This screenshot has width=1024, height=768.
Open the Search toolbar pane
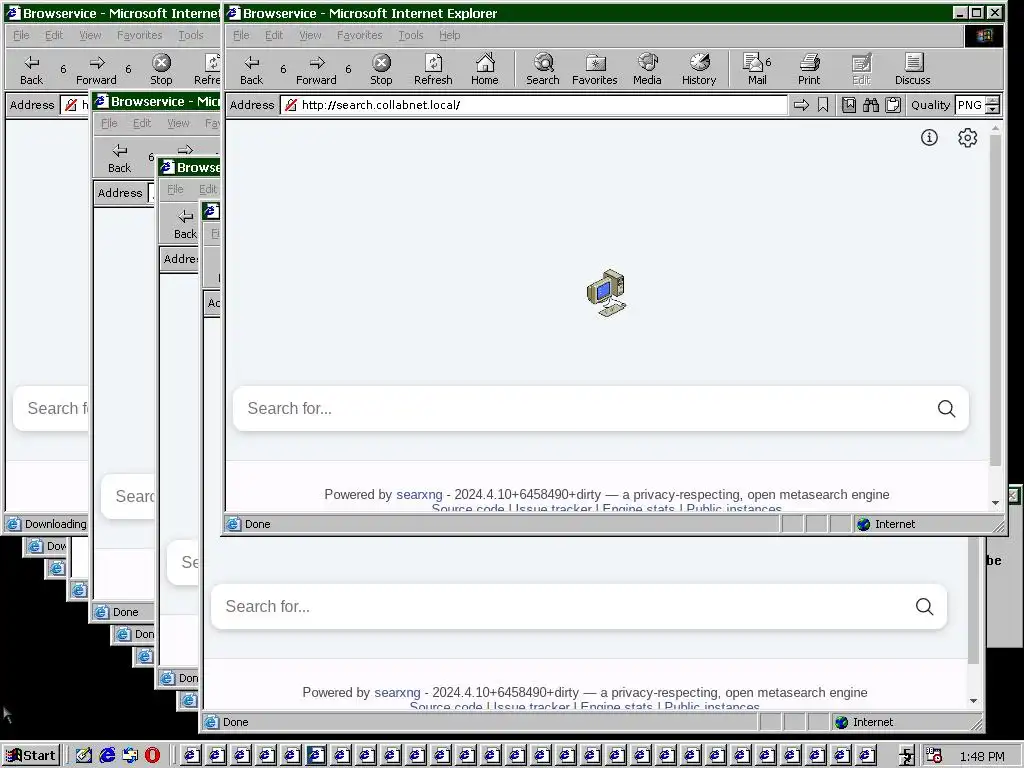[543, 69]
